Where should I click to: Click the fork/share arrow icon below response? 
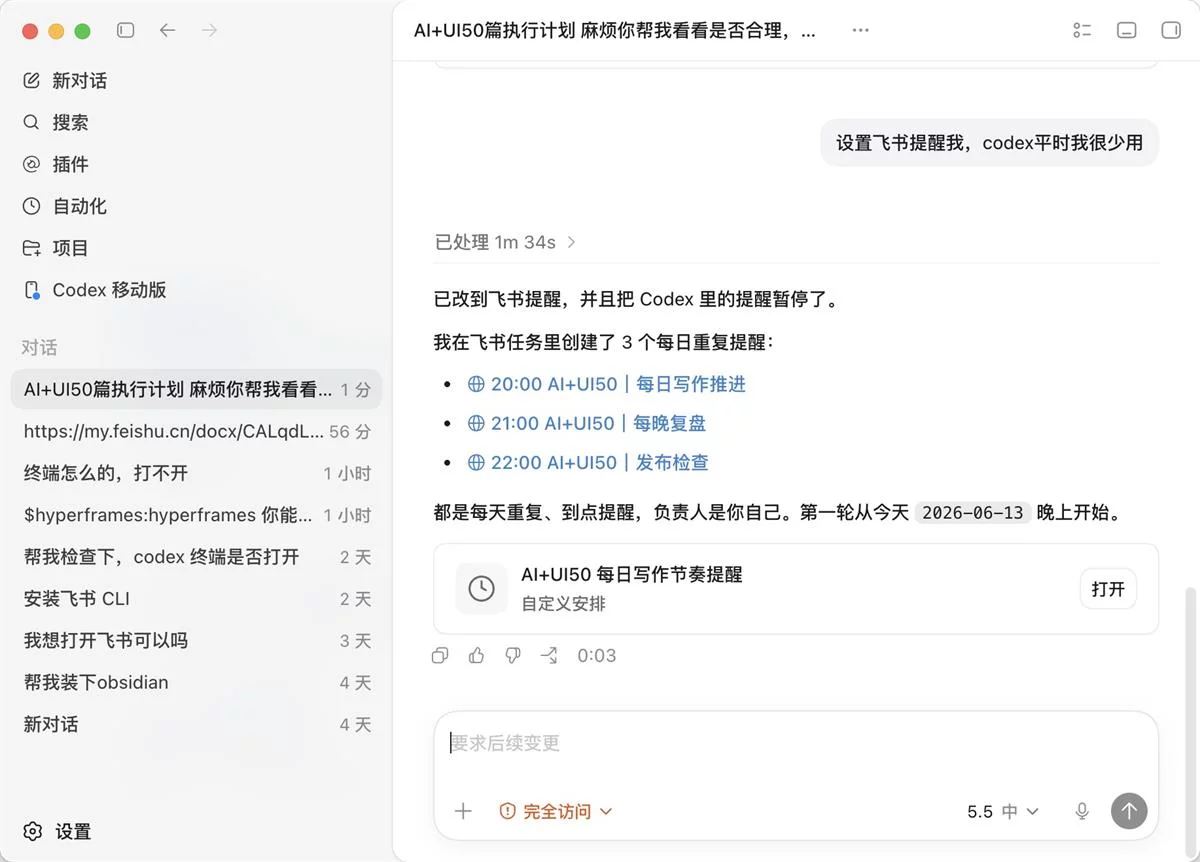pos(549,656)
